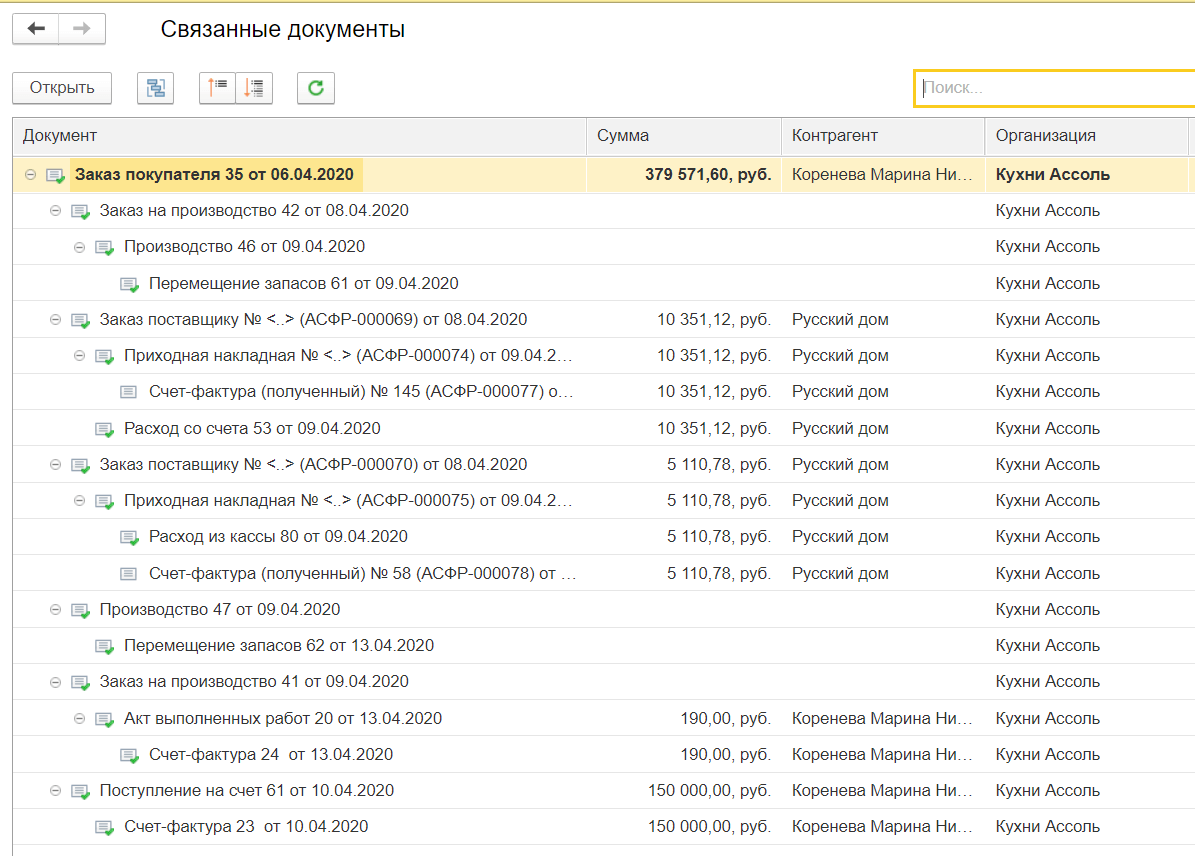Click sum cell 379 571,60, руб.

(708, 175)
